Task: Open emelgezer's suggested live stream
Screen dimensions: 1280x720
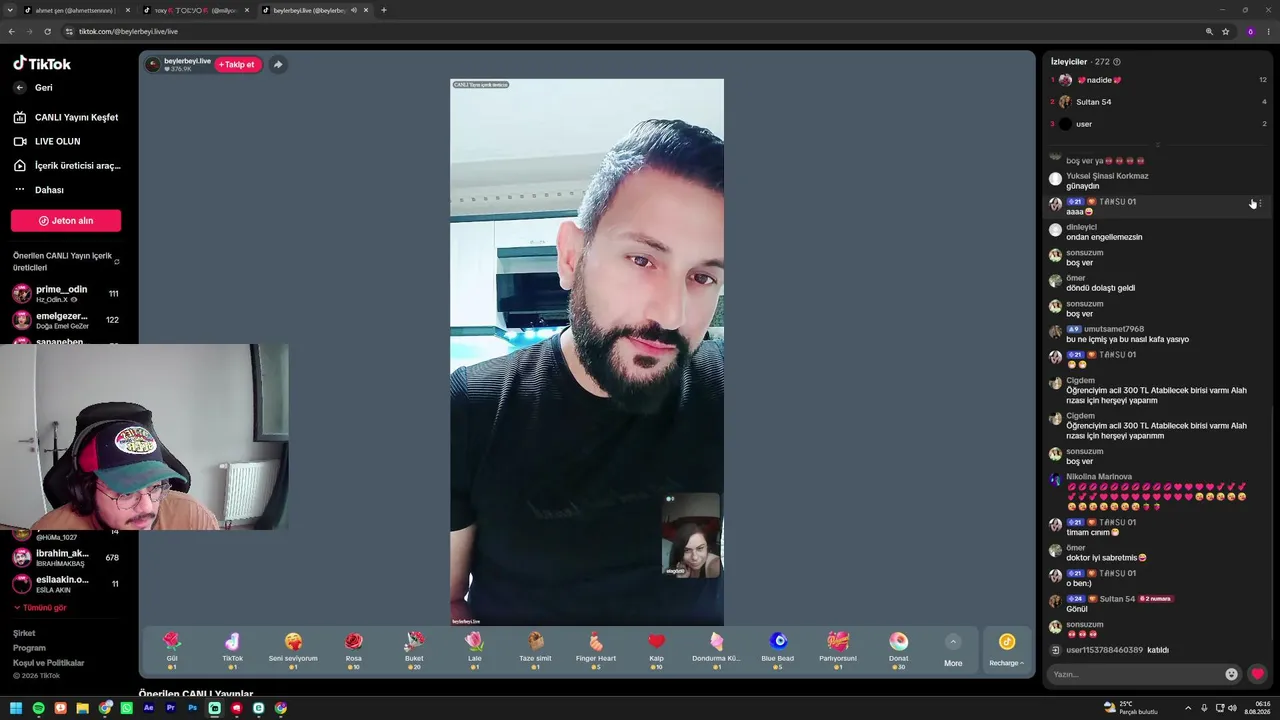Action: pos(66,320)
